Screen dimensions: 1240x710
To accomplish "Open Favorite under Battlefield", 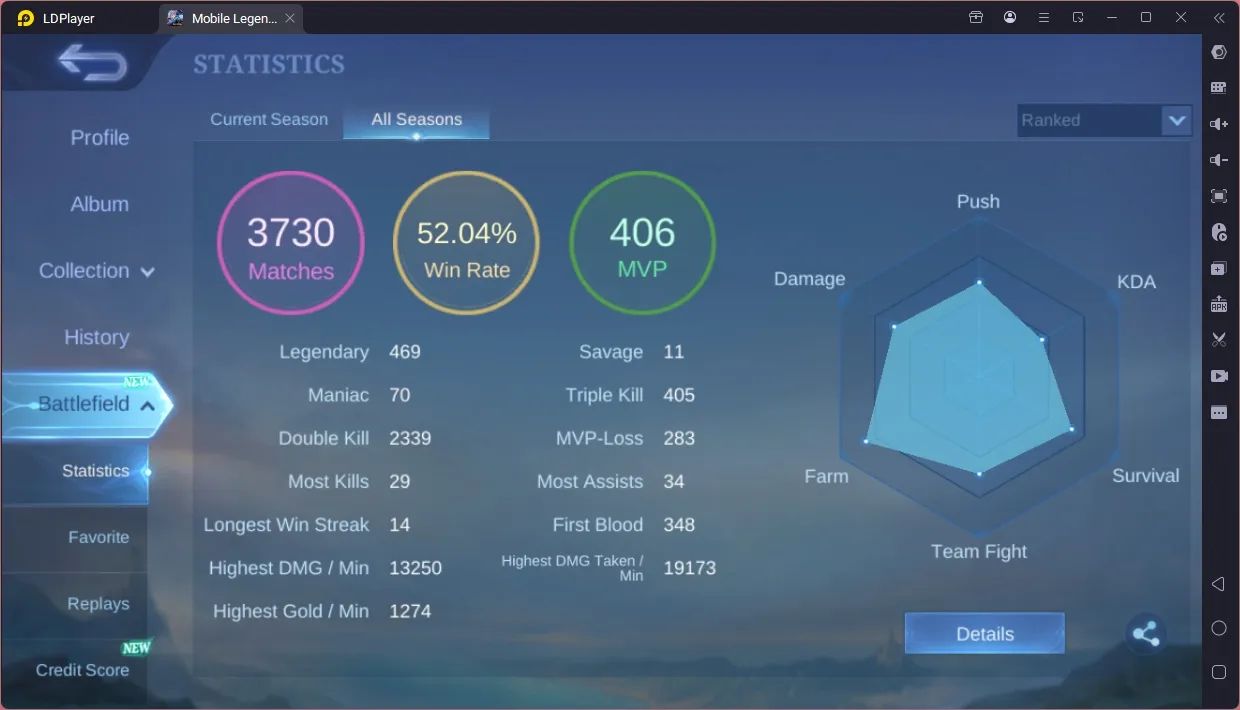I will point(98,537).
